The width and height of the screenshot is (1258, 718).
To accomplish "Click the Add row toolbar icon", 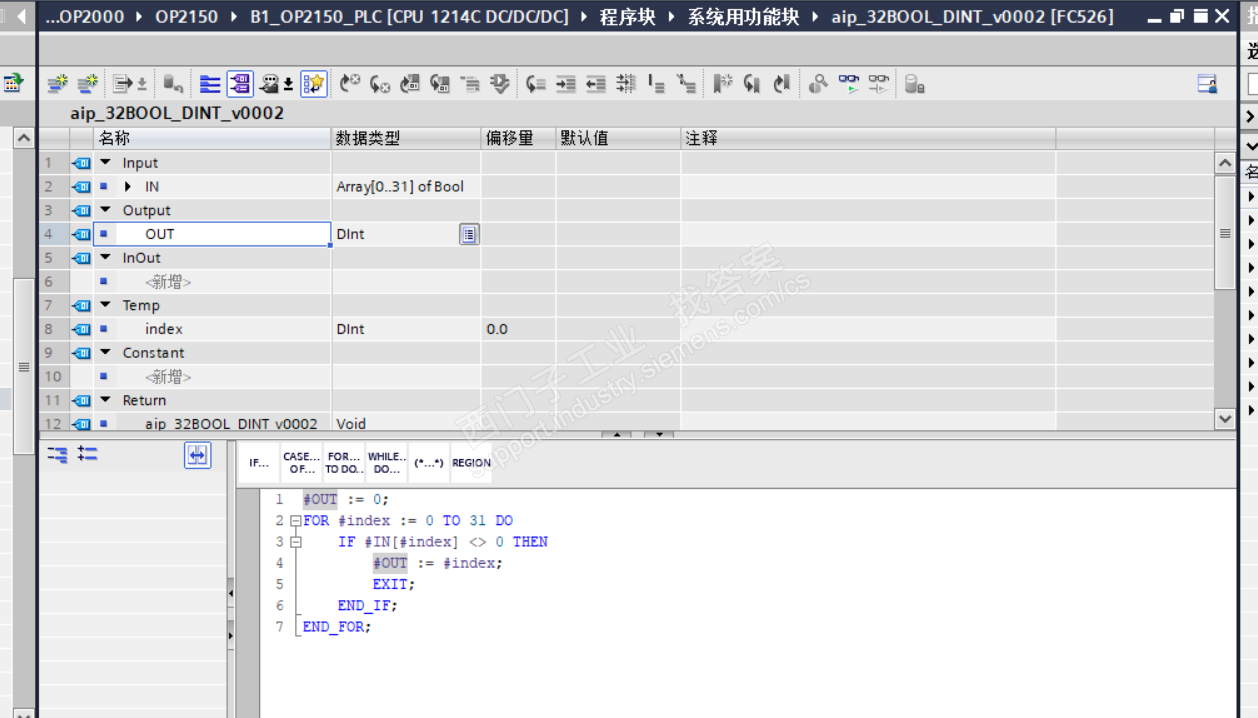I will 88,84.
